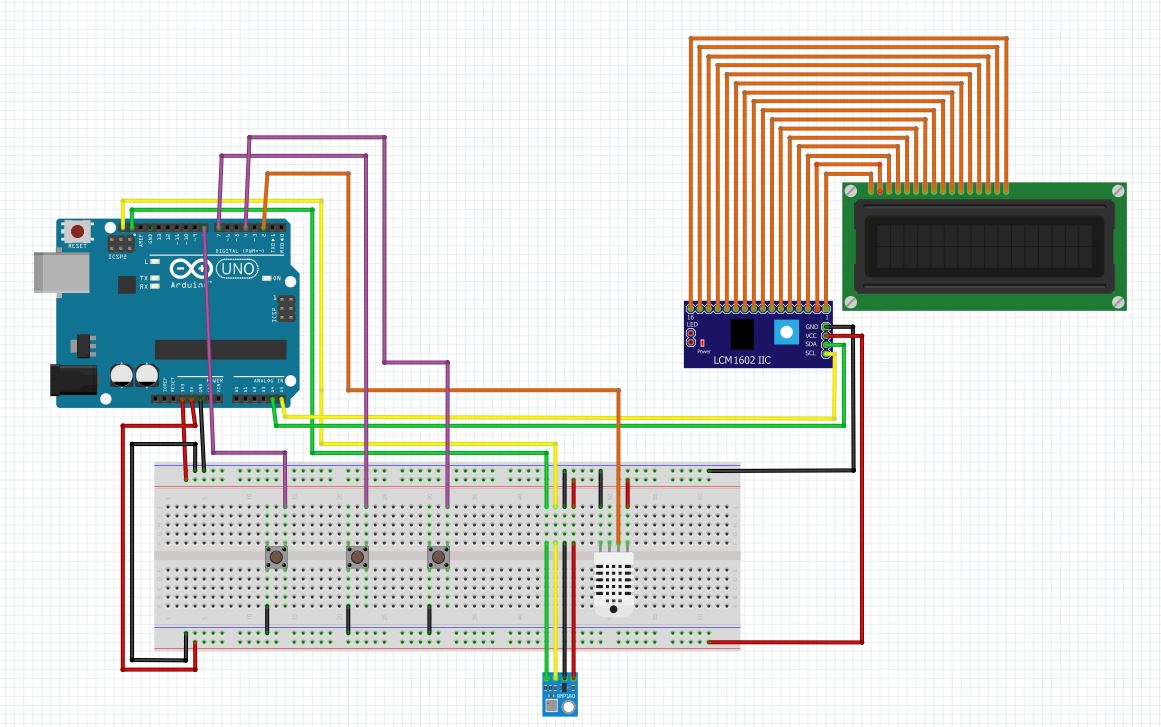
Task: Select the middle pushbutton on the breadboard
Action: pos(357,556)
